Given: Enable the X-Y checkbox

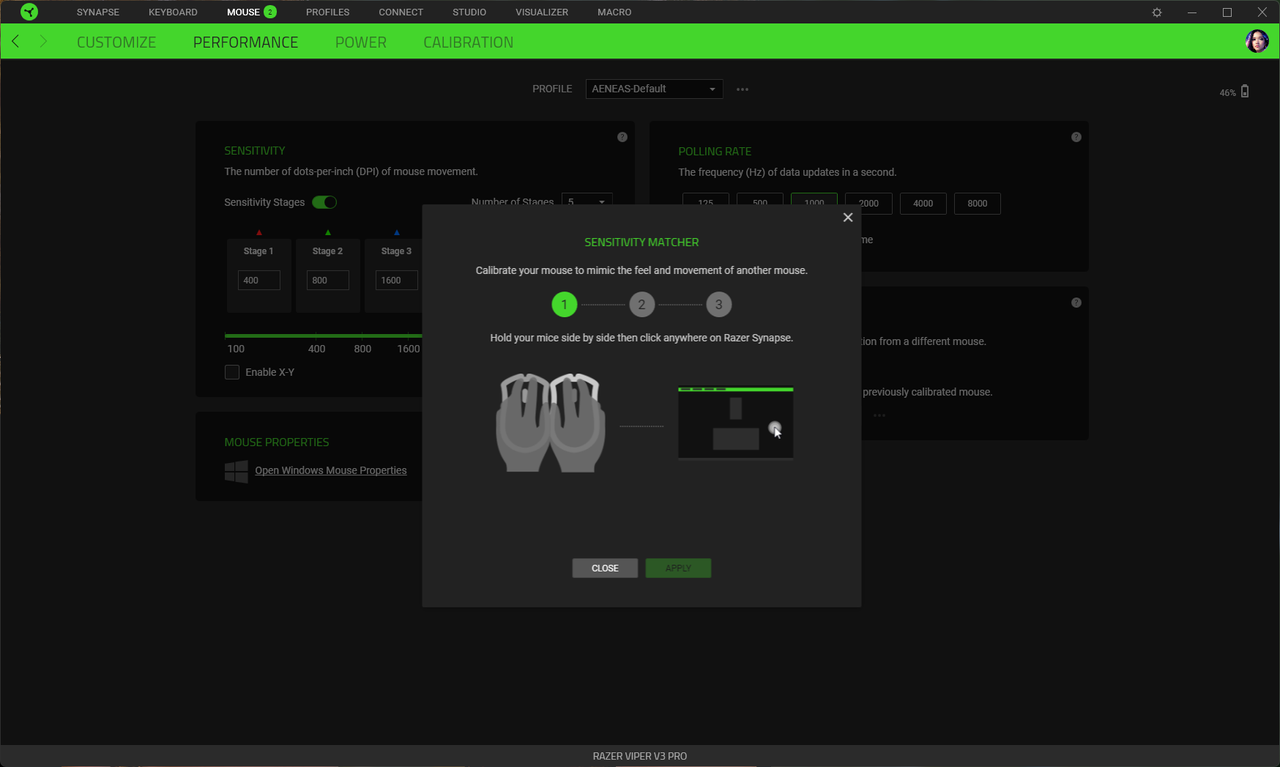Looking at the screenshot, I should click(x=232, y=372).
